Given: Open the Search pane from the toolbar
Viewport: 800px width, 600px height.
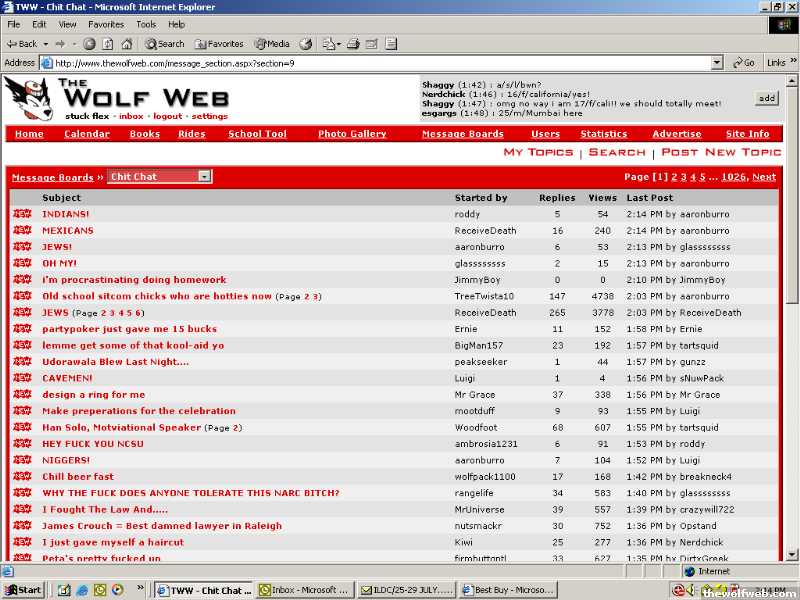Looking at the screenshot, I should 165,44.
